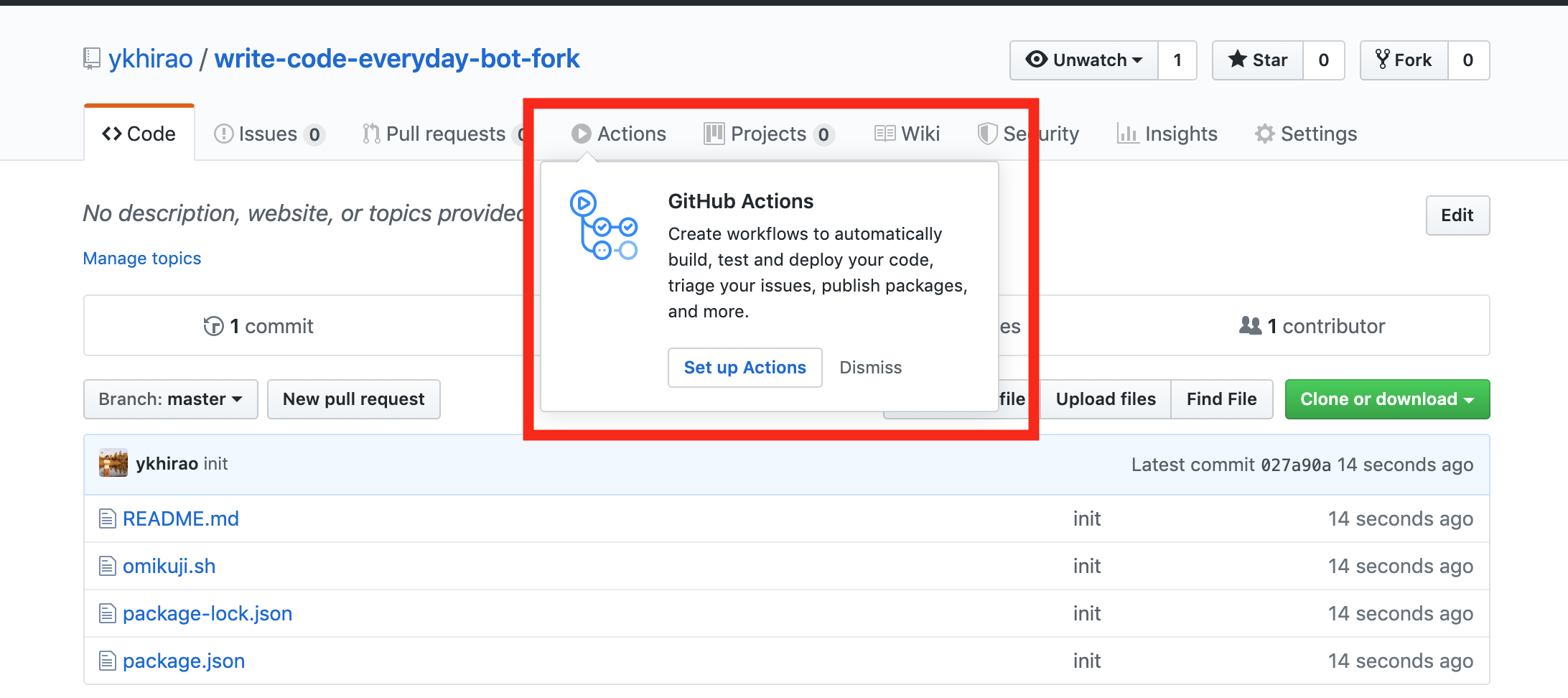Click the repository book icon beside ykhirao

pyautogui.click(x=91, y=59)
